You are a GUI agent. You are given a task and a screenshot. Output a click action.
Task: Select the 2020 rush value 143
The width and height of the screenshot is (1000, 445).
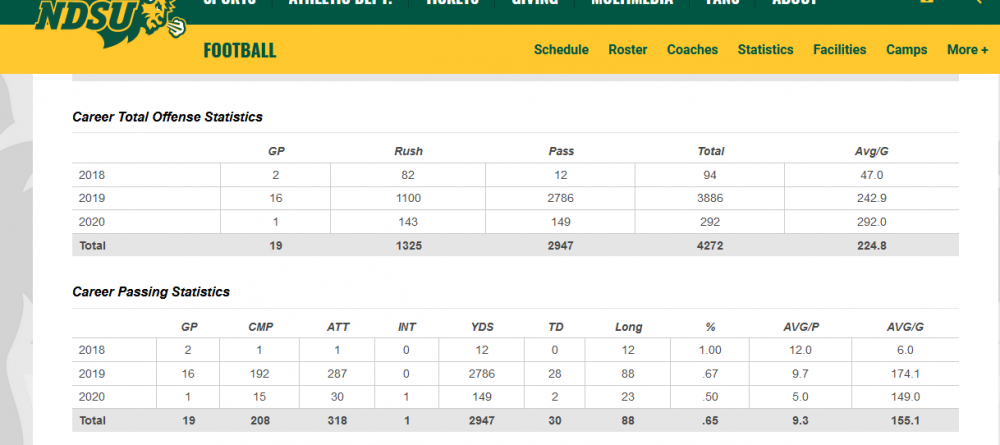click(x=408, y=222)
